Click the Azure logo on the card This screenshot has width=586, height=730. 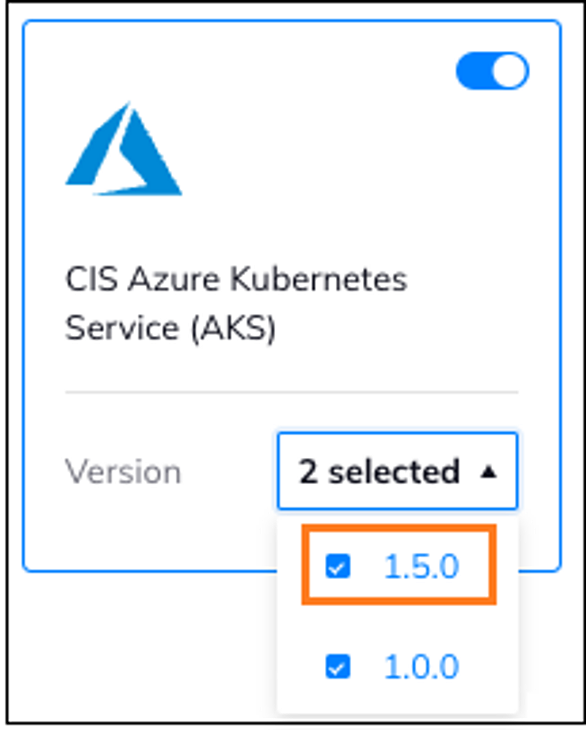[124, 149]
